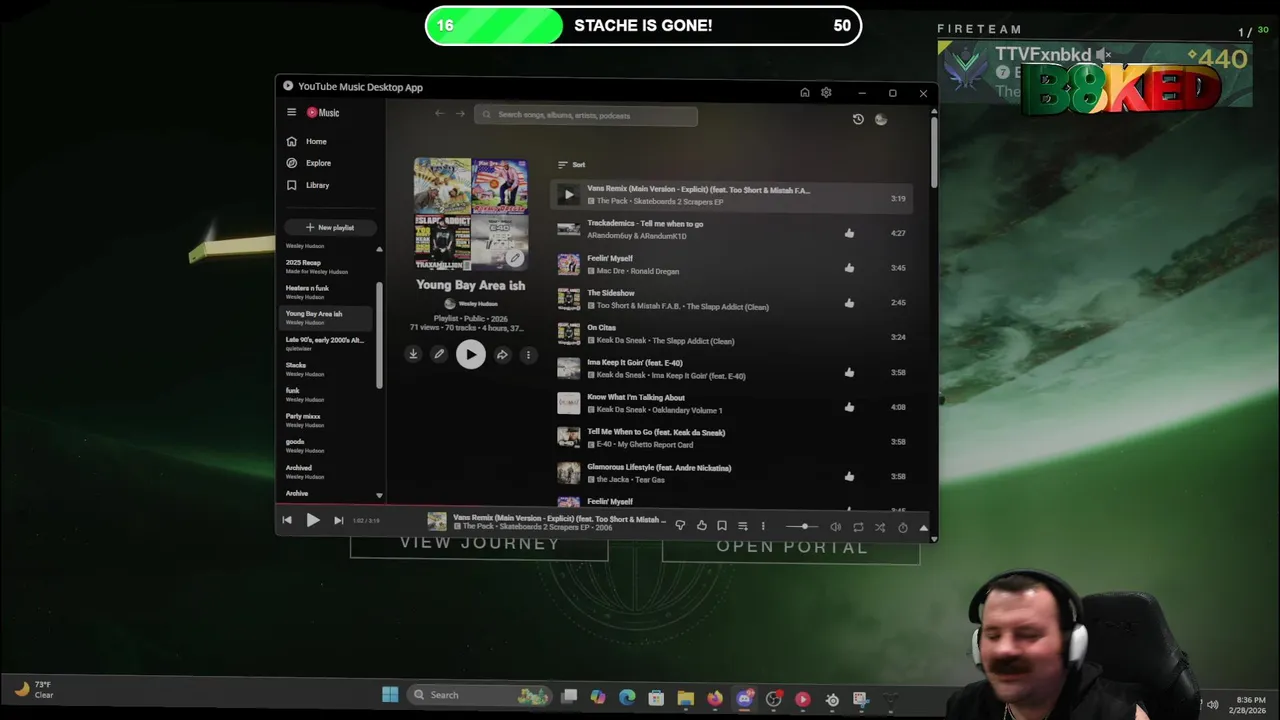This screenshot has width=1280, height=720.
Task: Open File Explorer from the taskbar
Action: click(x=685, y=698)
